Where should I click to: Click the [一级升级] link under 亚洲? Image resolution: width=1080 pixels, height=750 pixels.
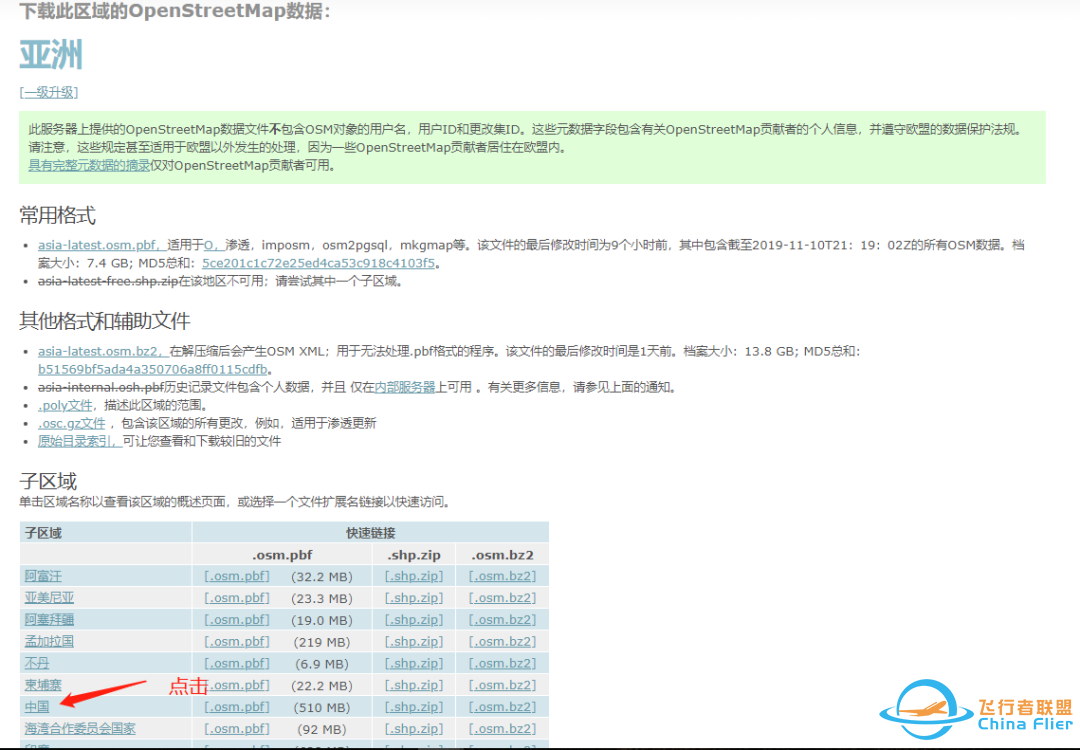click(49, 92)
